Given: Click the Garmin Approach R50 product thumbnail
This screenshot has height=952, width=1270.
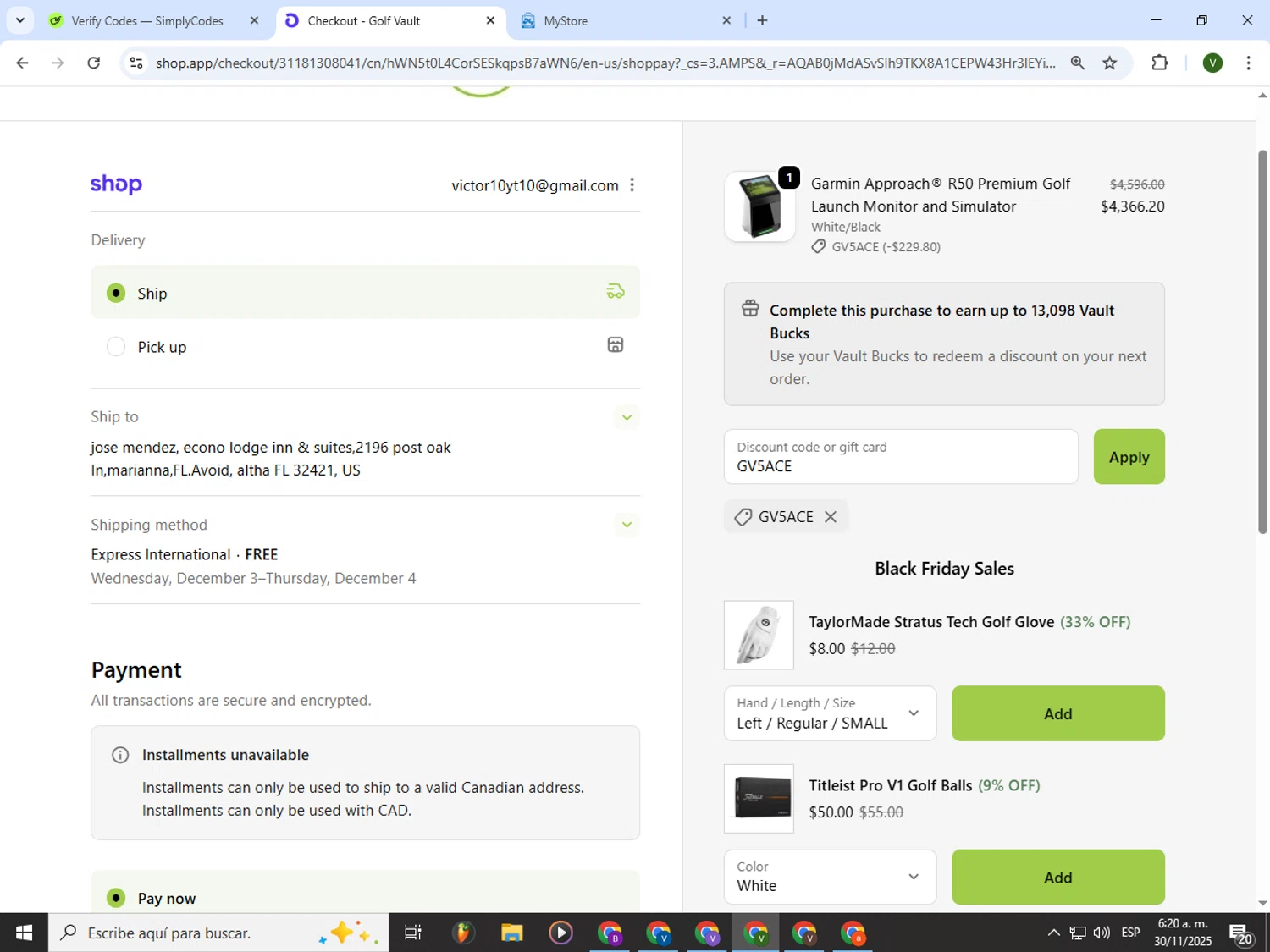Looking at the screenshot, I should (759, 207).
